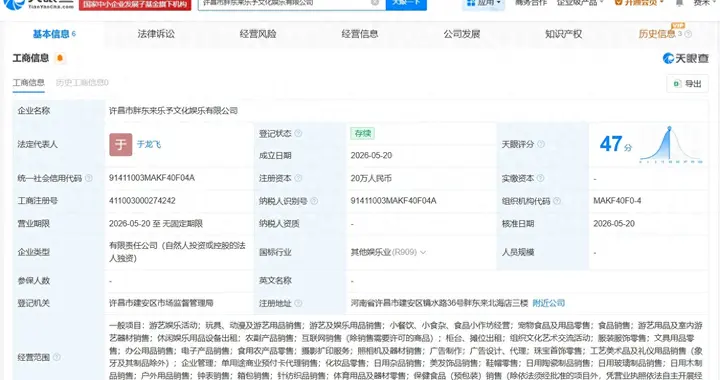
Task: Click the 47分 score value
Action: [616, 144]
